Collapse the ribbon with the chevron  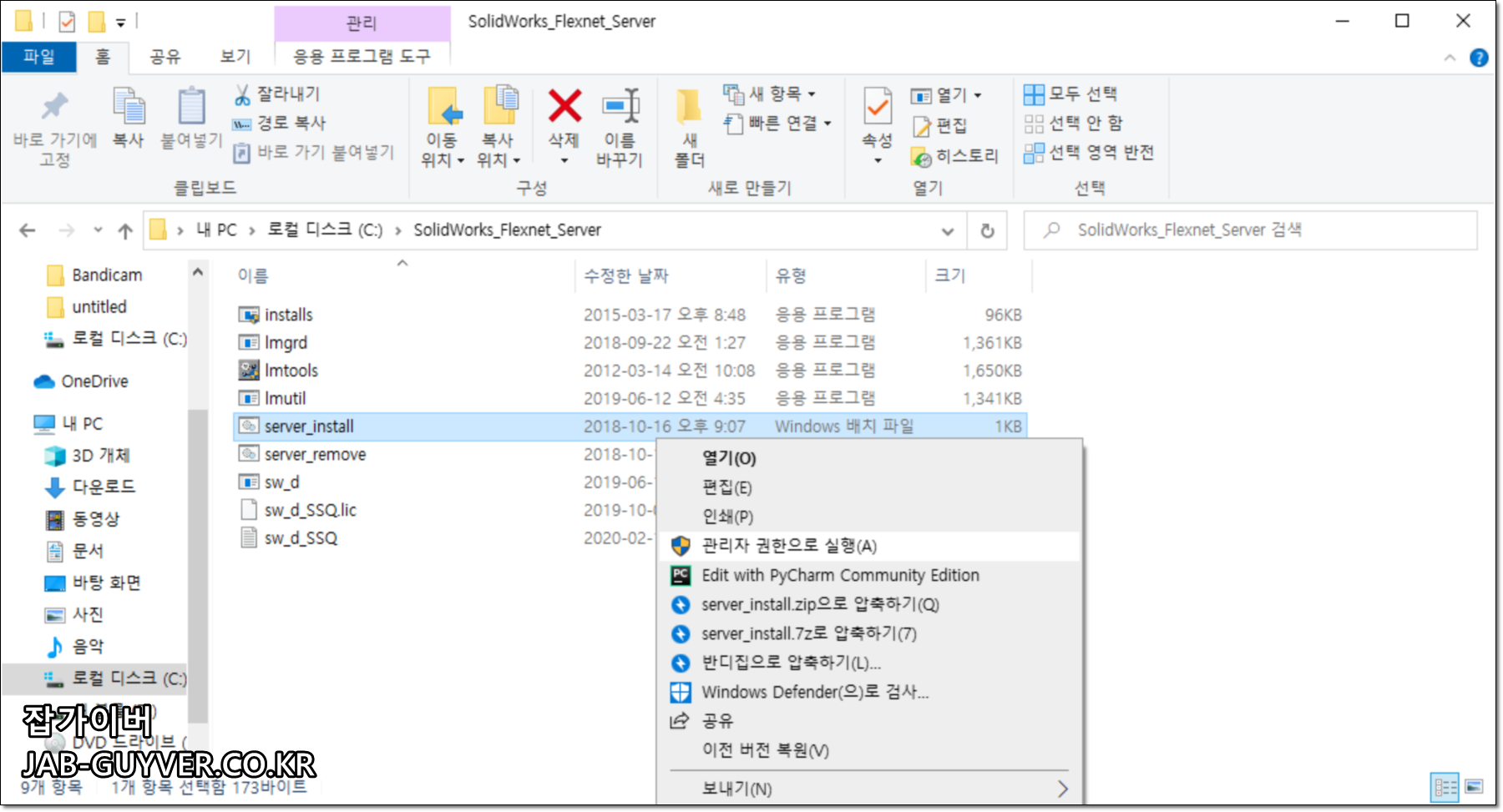[x=1450, y=58]
